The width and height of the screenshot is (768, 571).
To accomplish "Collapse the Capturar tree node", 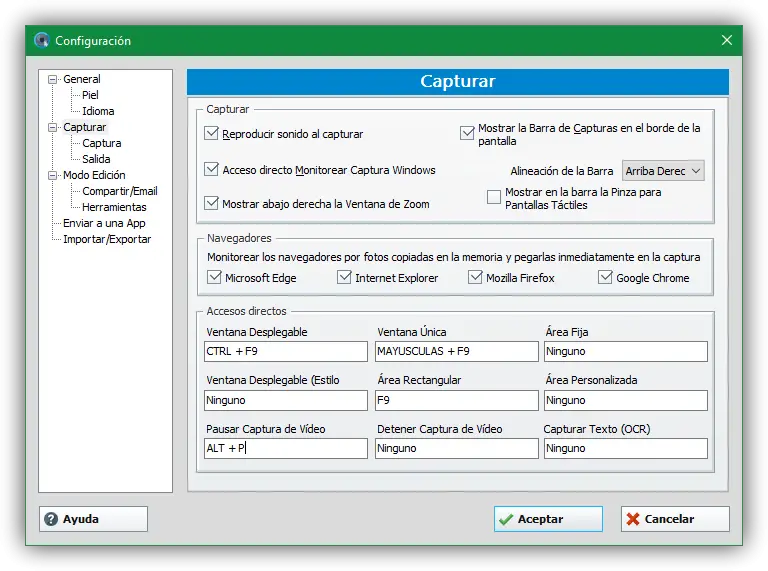I will (52, 127).
